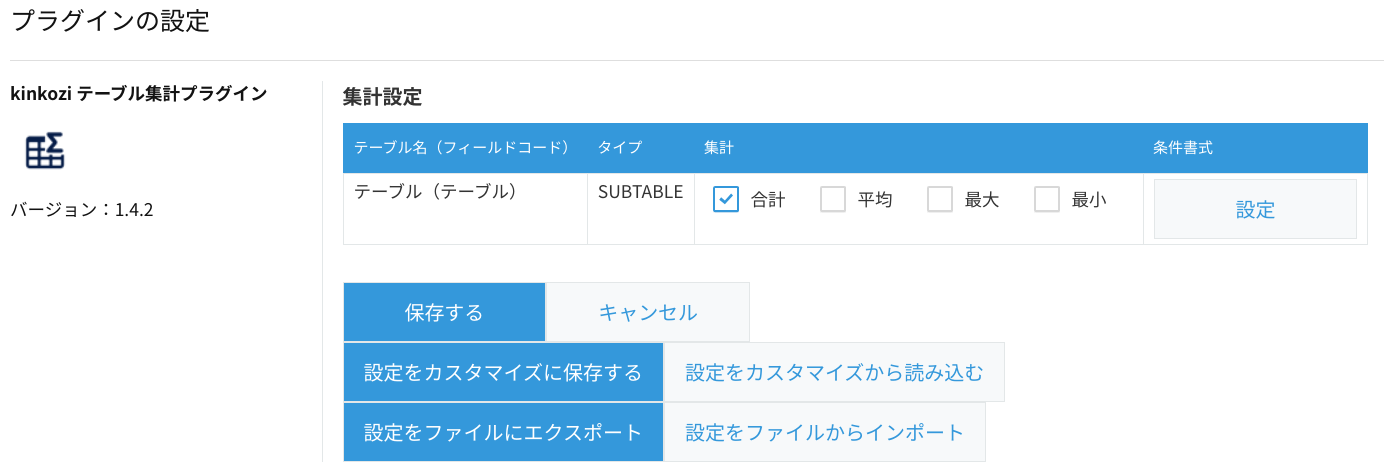
Task: Click the kinkozi table aggregation plugin icon
Action: tap(45, 151)
